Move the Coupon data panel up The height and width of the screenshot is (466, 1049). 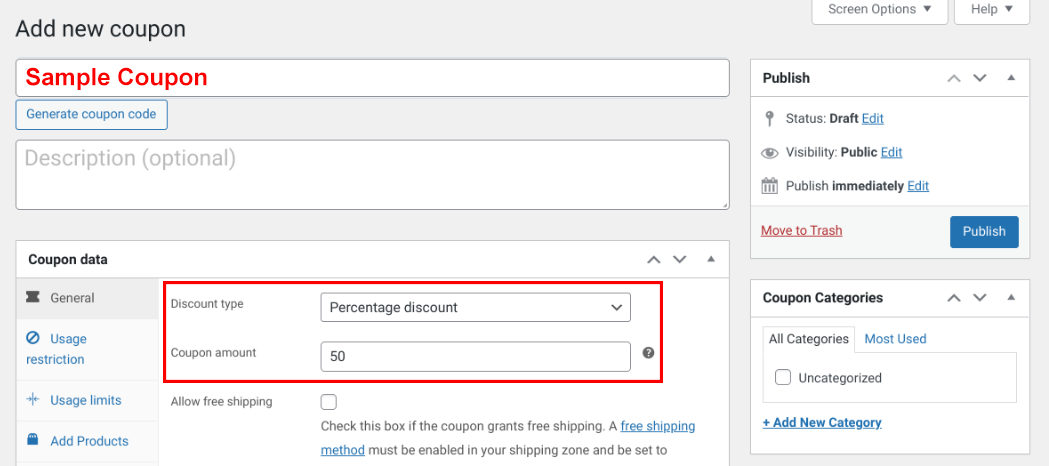654,259
